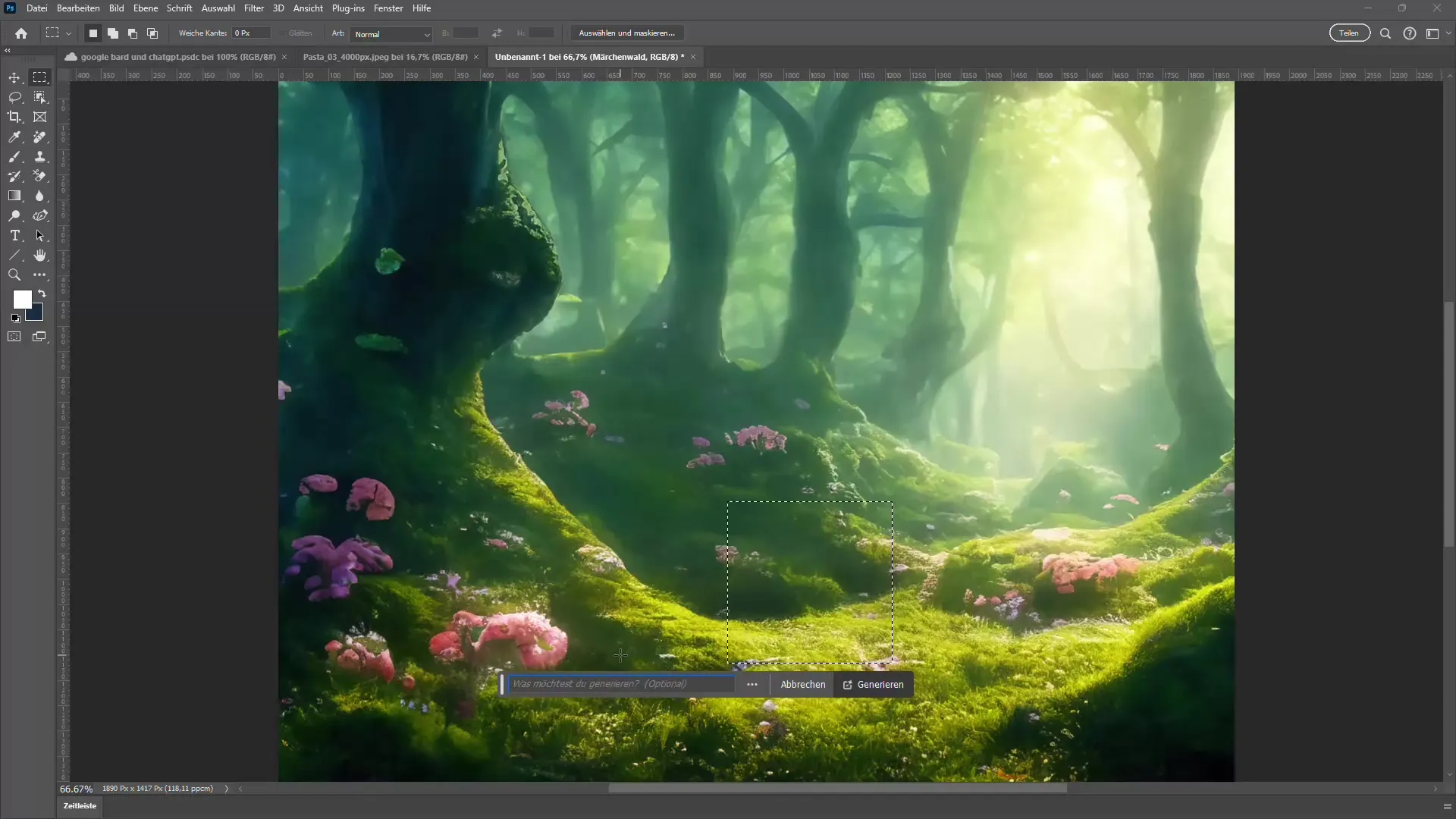This screenshot has width=1456, height=819.
Task: Select the Eraser tool
Action: point(39,176)
